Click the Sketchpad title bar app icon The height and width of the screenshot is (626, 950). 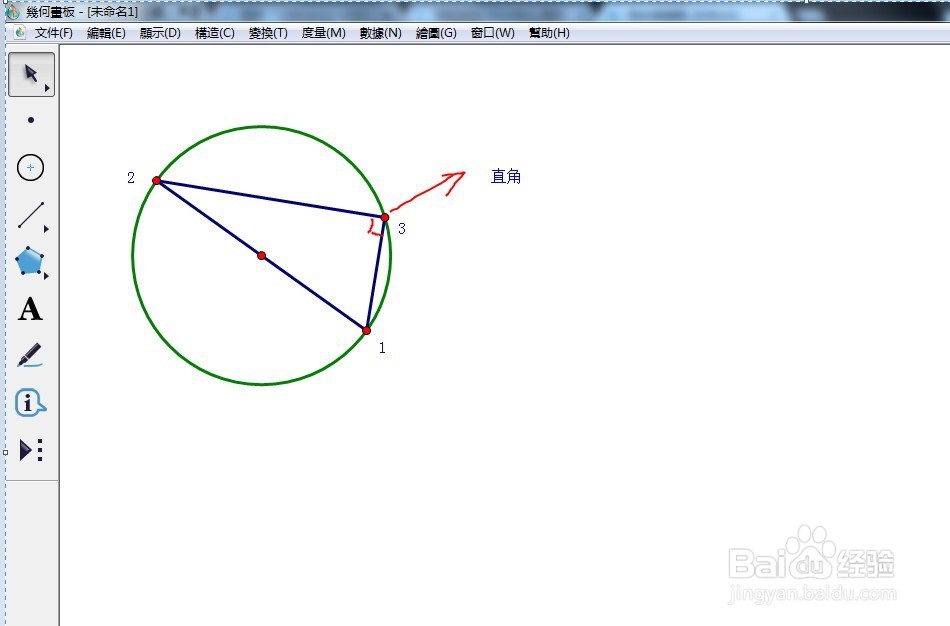coord(13,12)
